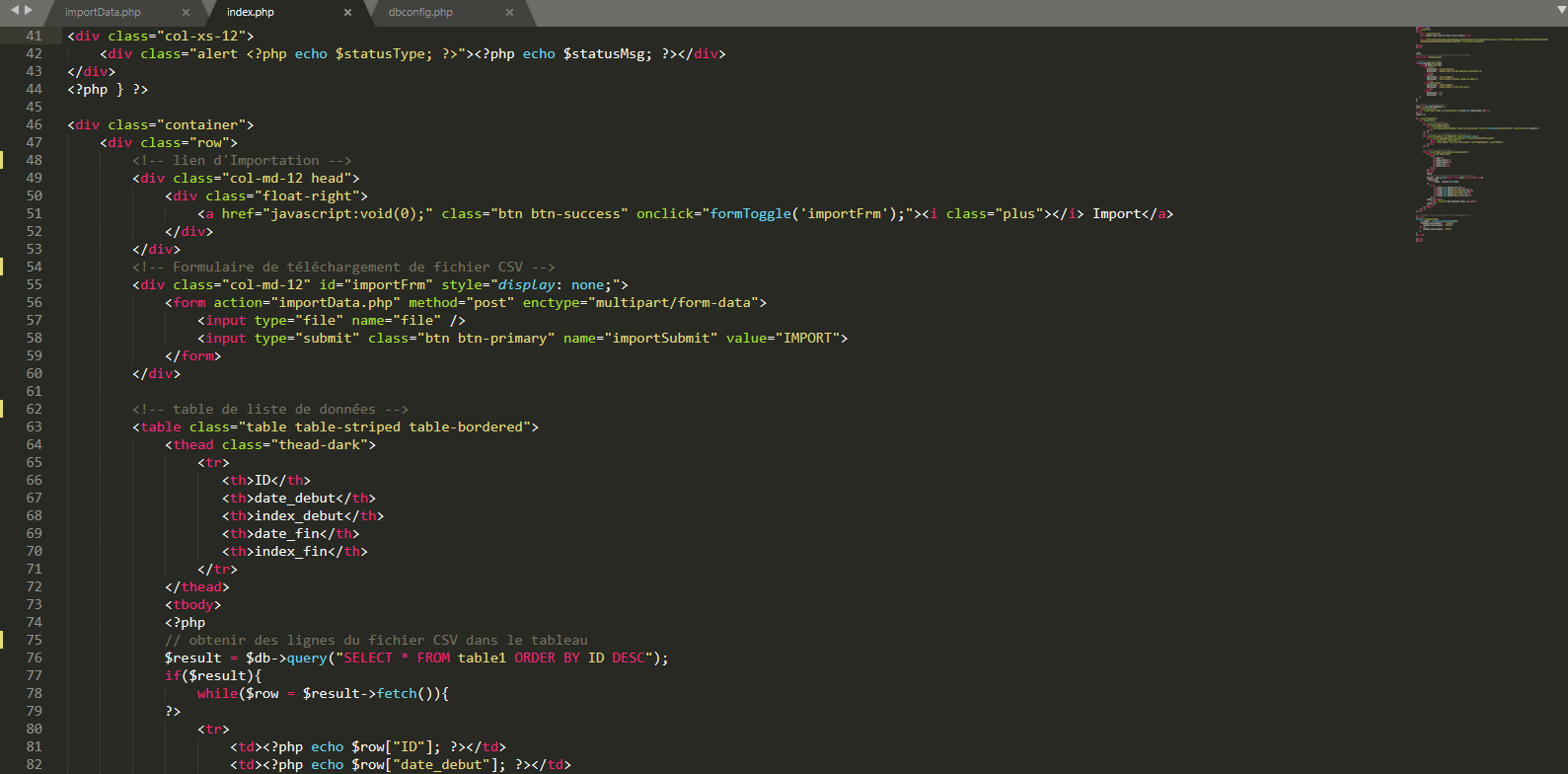Switch to the dbconfig.php tab
Image resolution: width=1568 pixels, height=774 pixels.
[x=420, y=13]
